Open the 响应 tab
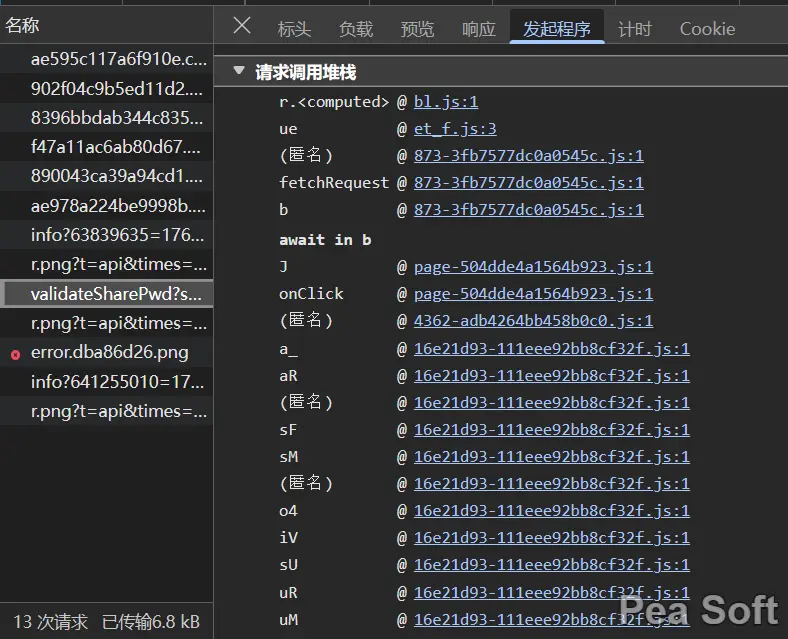Viewport: 788px width, 639px height. pos(478,29)
